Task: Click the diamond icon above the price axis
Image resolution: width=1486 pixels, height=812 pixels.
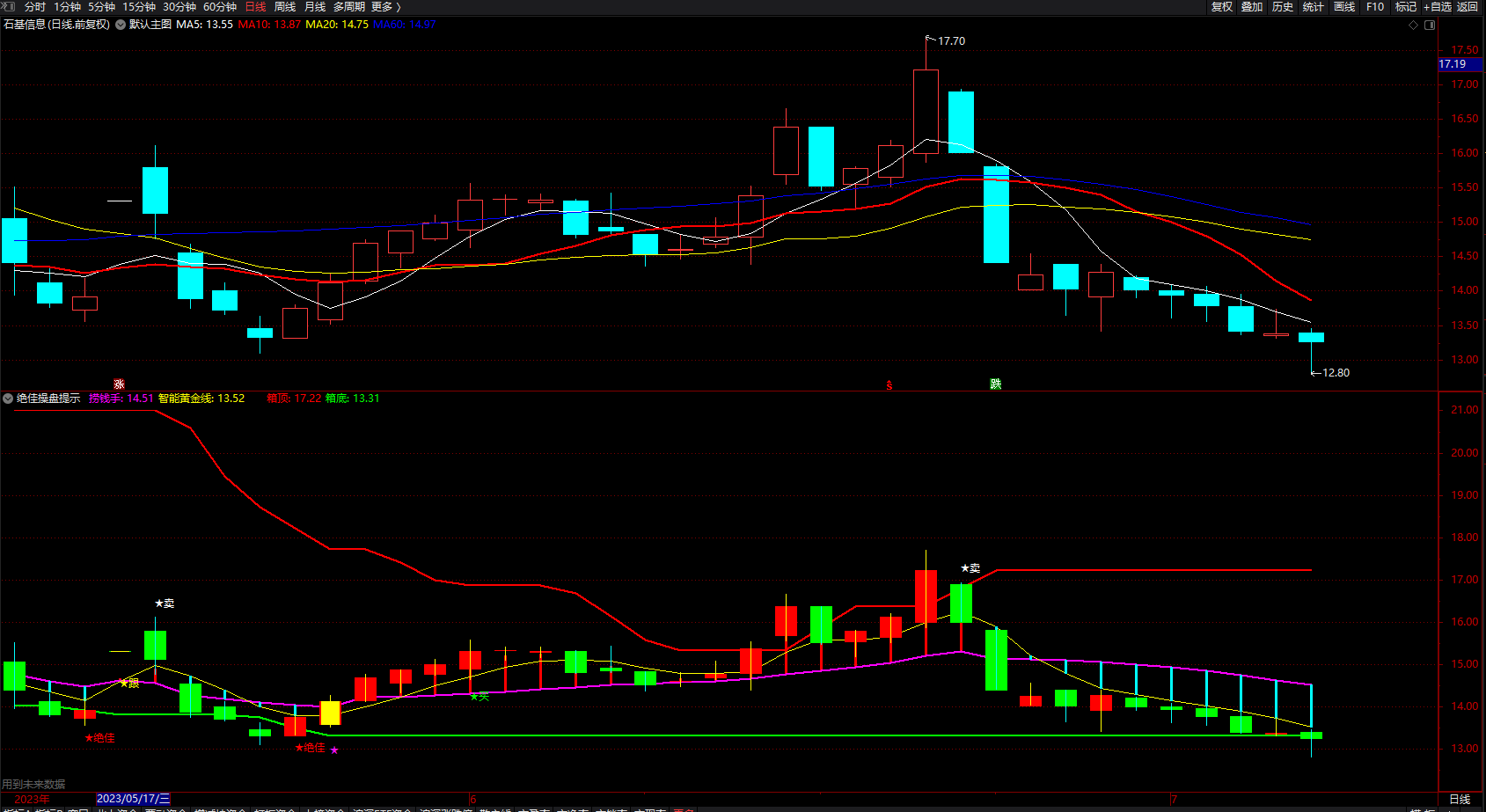Action: [x=1414, y=25]
